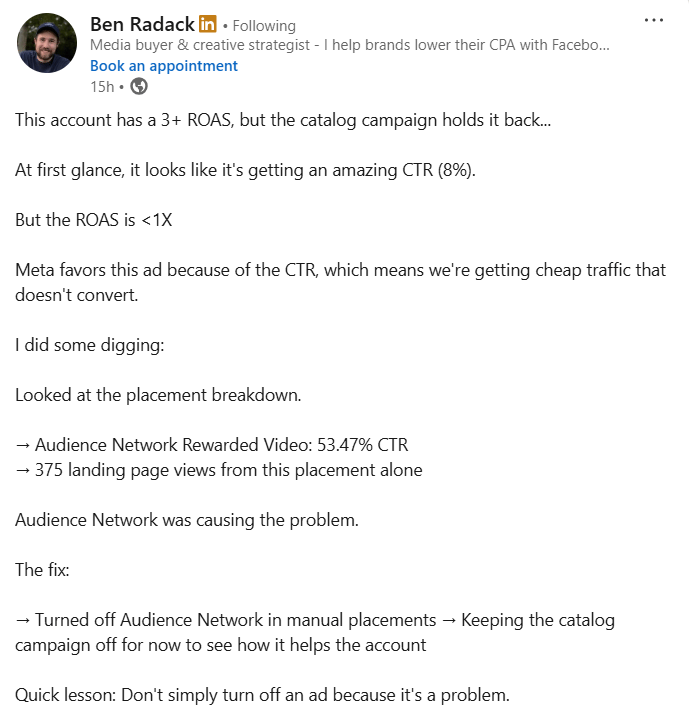The width and height of the screenshot is (689, 716).
Task: Click the 'Turned off Audience Network' paragraph
Action: [x=315, y=632]
